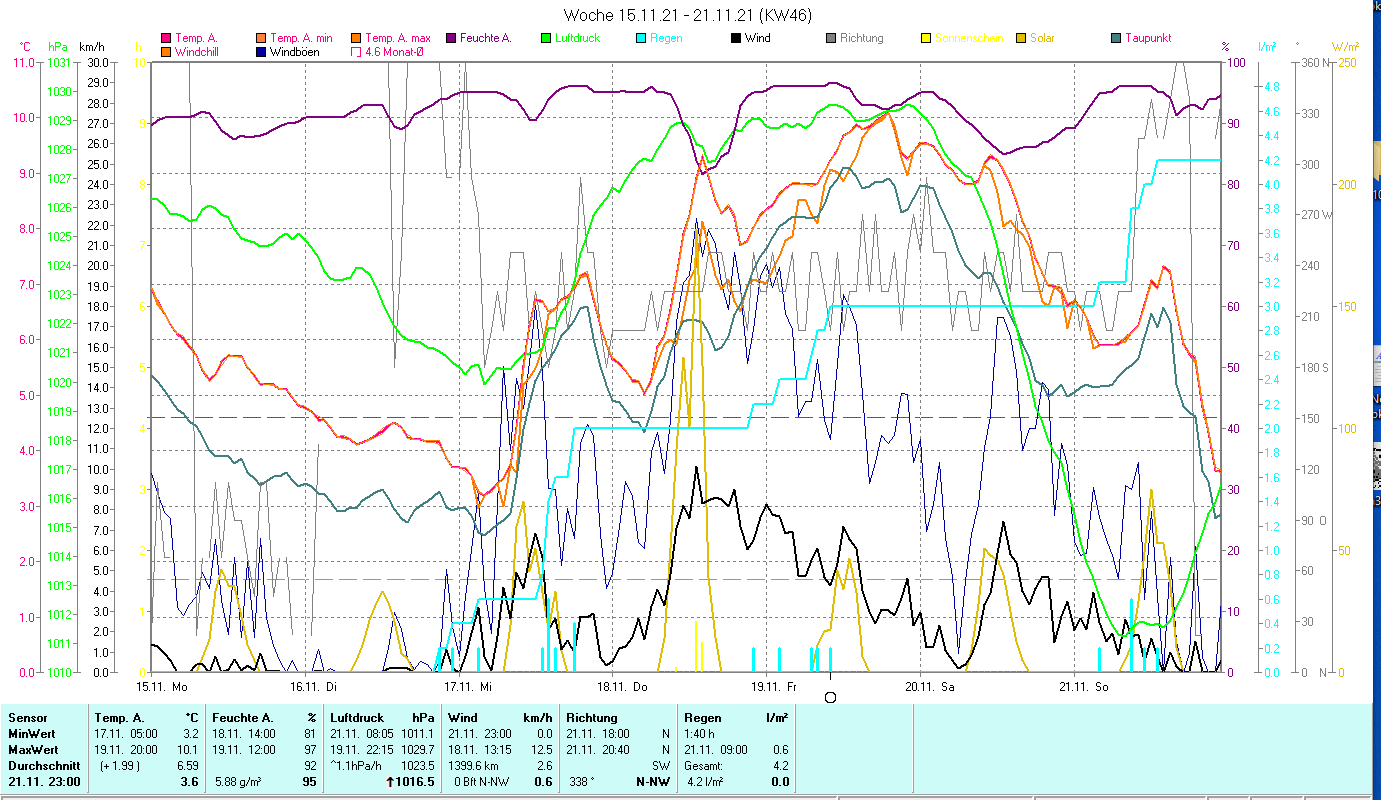
Task: Click the chart title Woche 15.11.21 - 21.11.21 (KW46)
Action: coord(688,15)
